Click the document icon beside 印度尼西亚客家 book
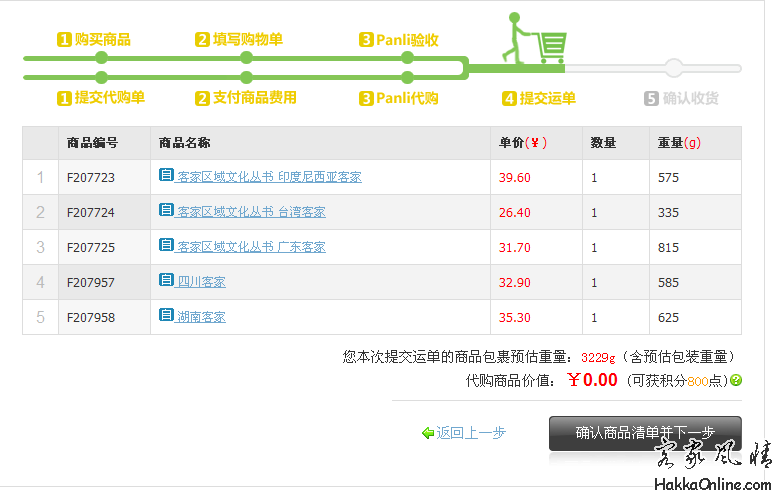This screenshot has width=781, height=499. click(x=166, y=175)
